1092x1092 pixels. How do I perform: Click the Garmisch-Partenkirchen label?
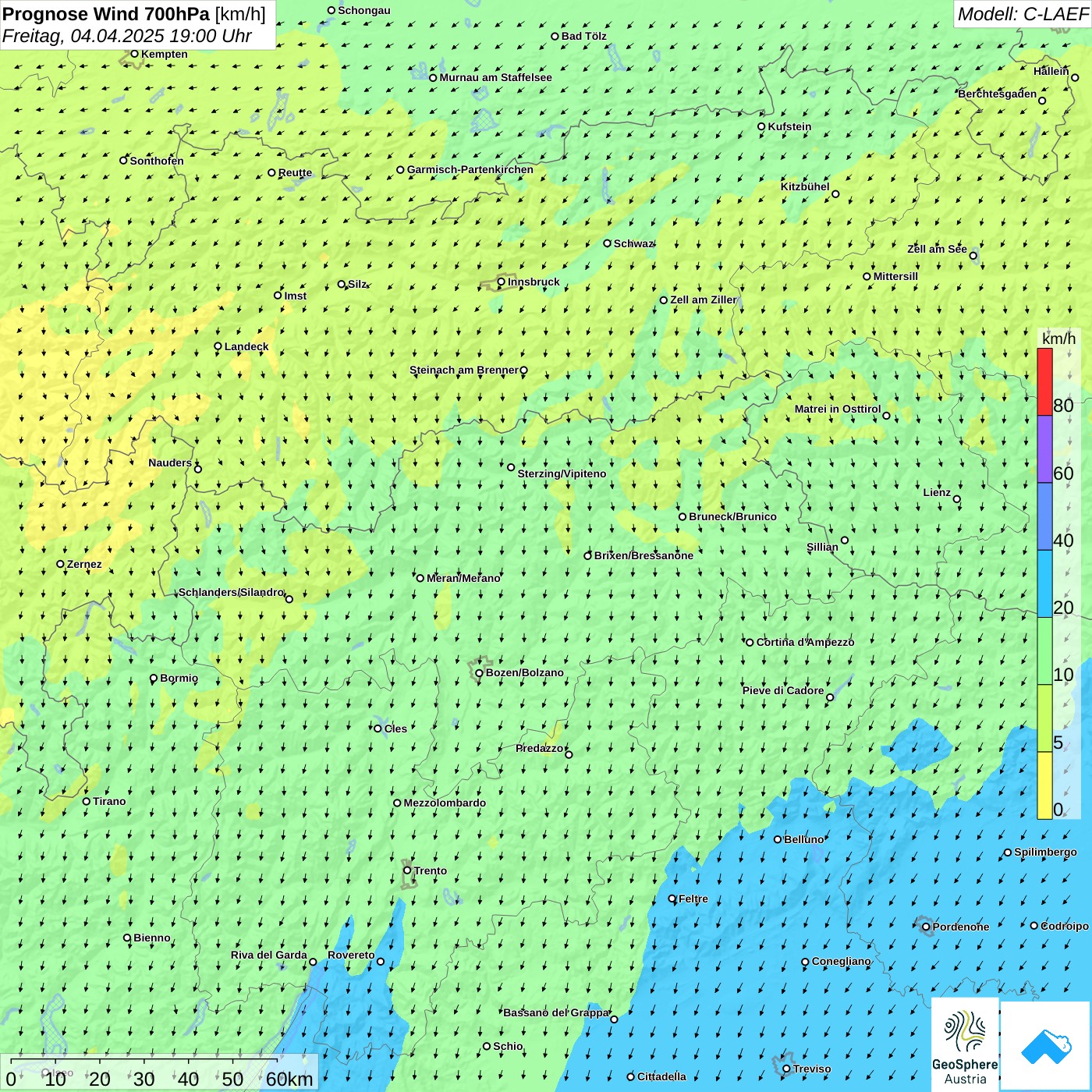click(x=470, y=169)
